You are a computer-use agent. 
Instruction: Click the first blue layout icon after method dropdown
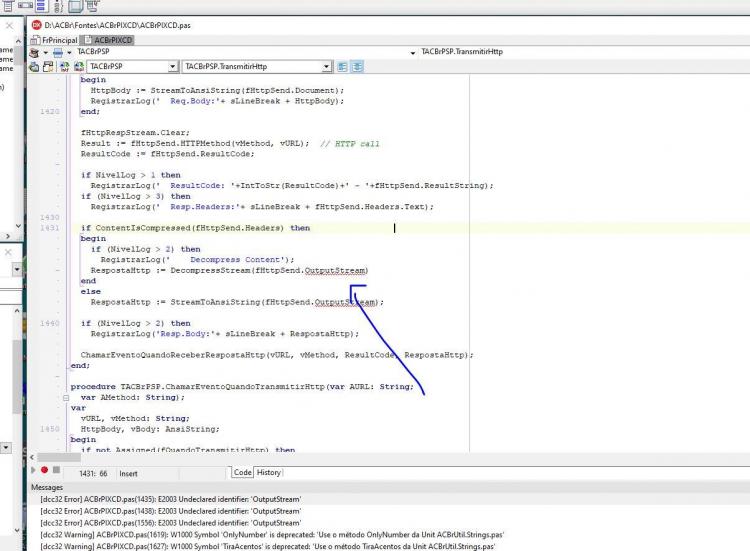(342, 66)
